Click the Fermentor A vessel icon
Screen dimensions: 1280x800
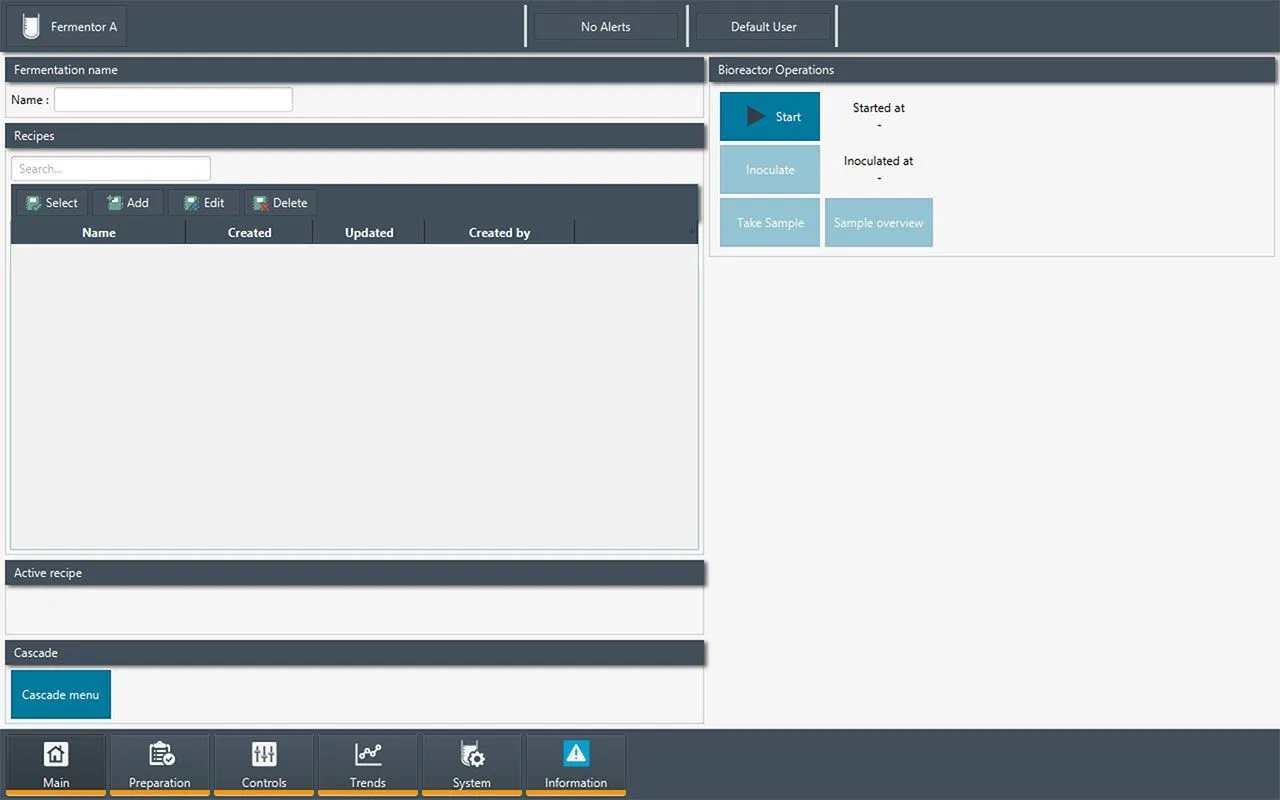click(x=31, y=26)
